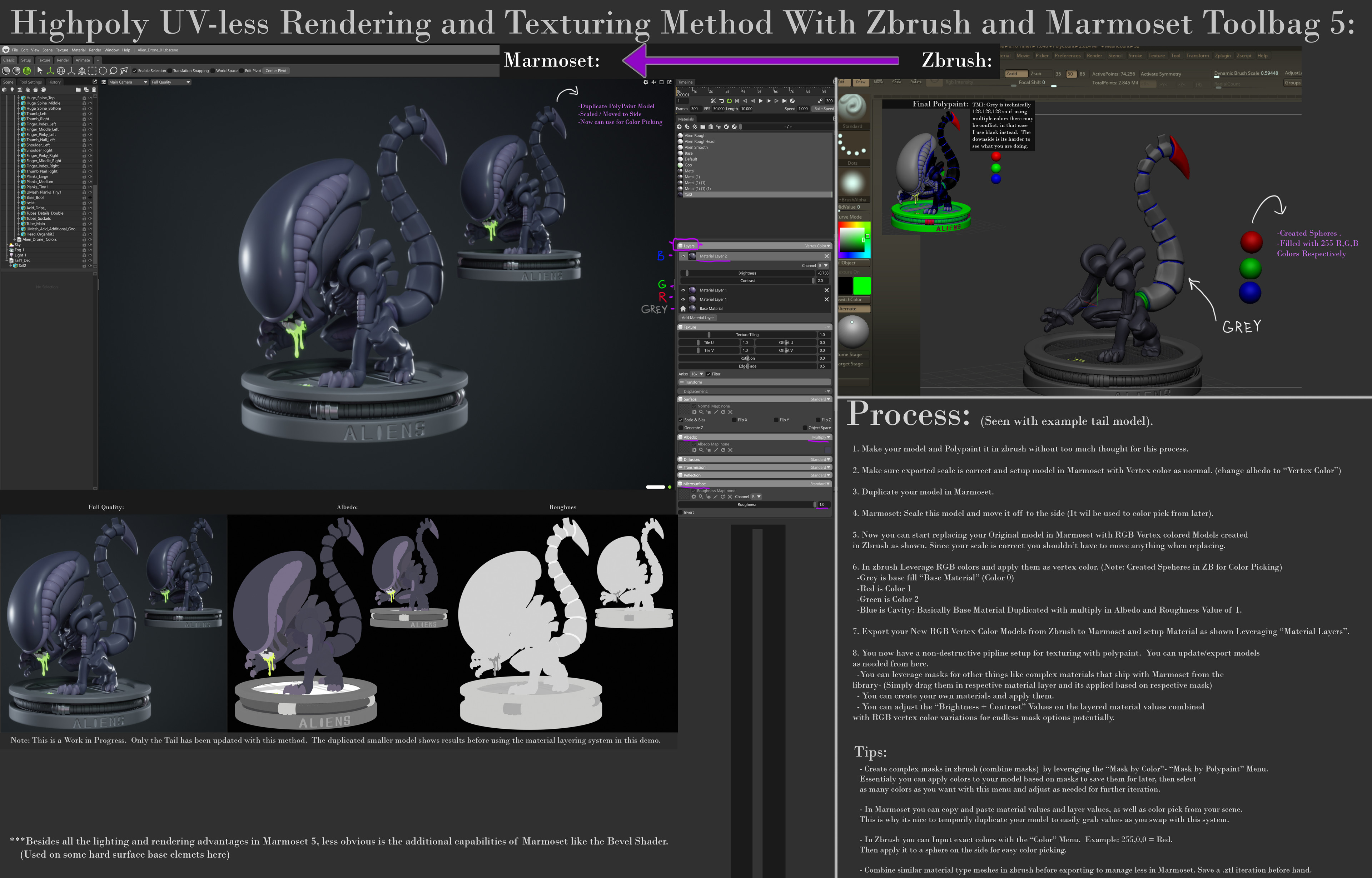Open the layer Channel B dropdown

click(824, 266)
